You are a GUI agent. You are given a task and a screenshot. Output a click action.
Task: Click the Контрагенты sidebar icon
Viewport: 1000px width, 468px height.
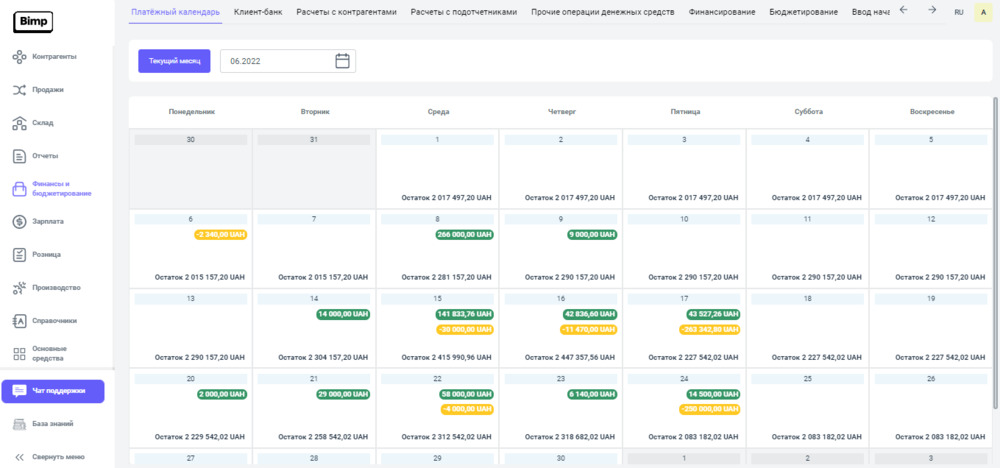click(19, 57)
